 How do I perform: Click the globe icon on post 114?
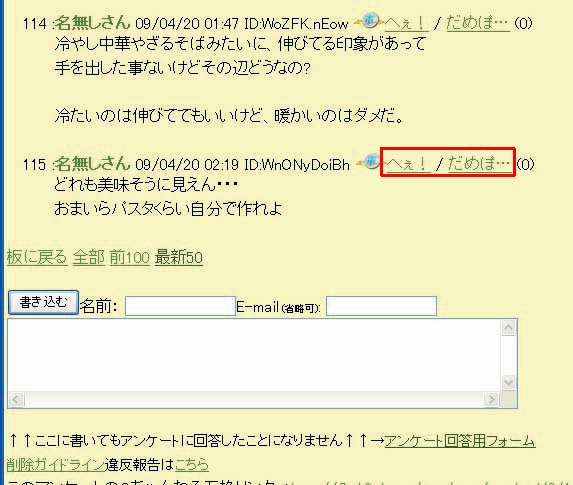coord(369,21)
